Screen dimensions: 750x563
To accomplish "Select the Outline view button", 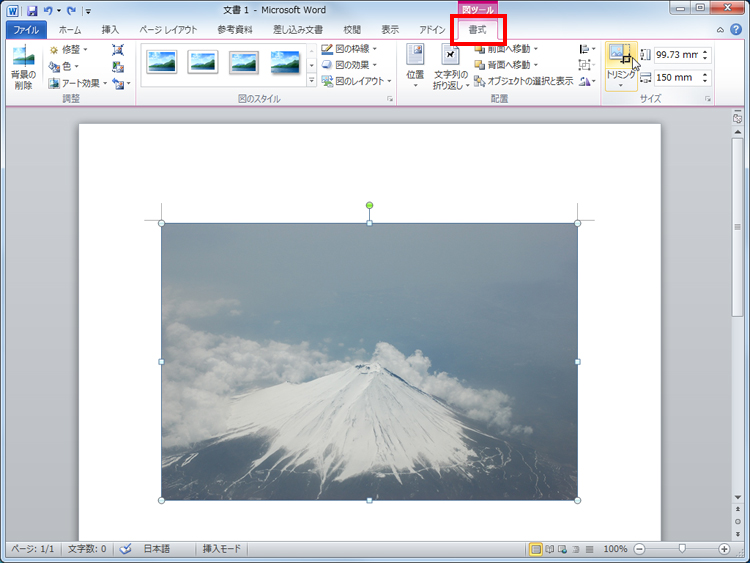I will pyautogui.click(x=576, y=549).
